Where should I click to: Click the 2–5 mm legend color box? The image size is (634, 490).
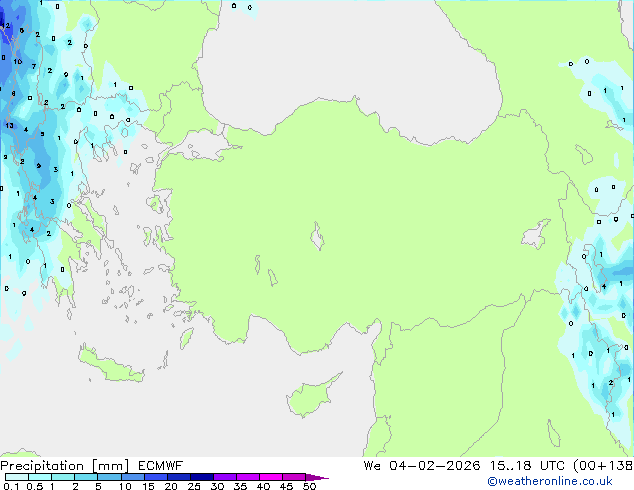86,477
